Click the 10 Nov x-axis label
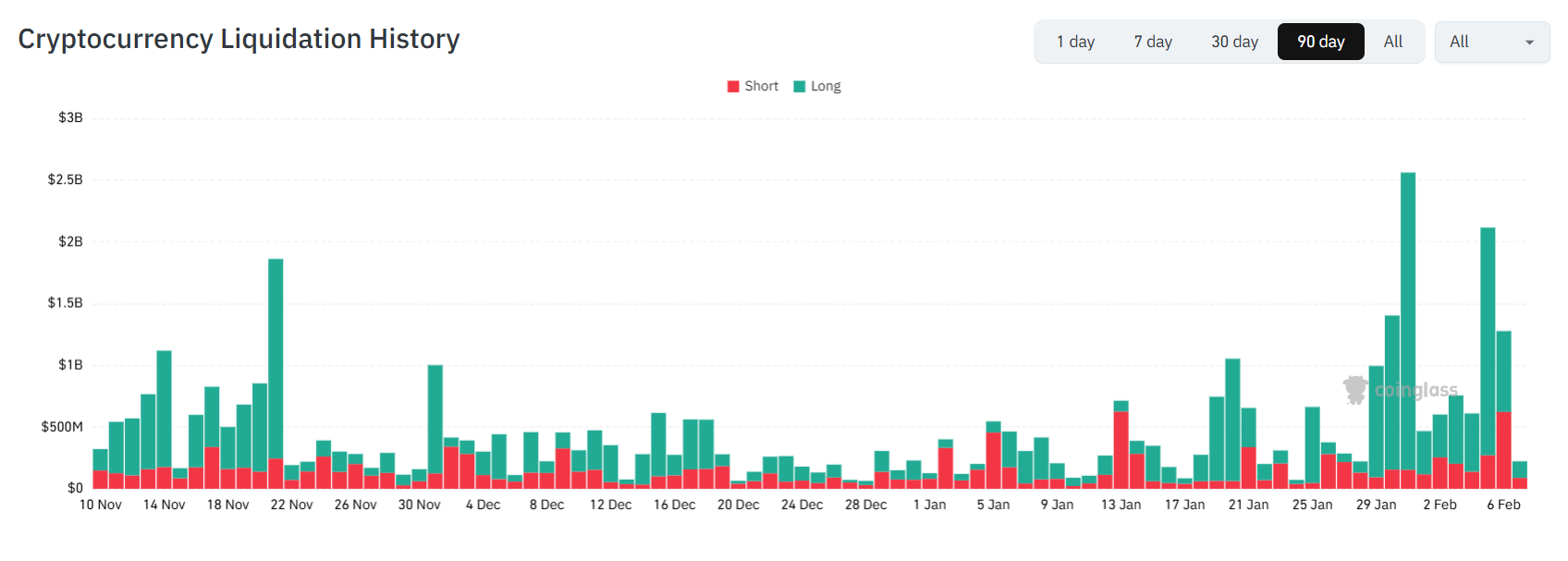The image size is (1568, 561). [x=100, y=505]
